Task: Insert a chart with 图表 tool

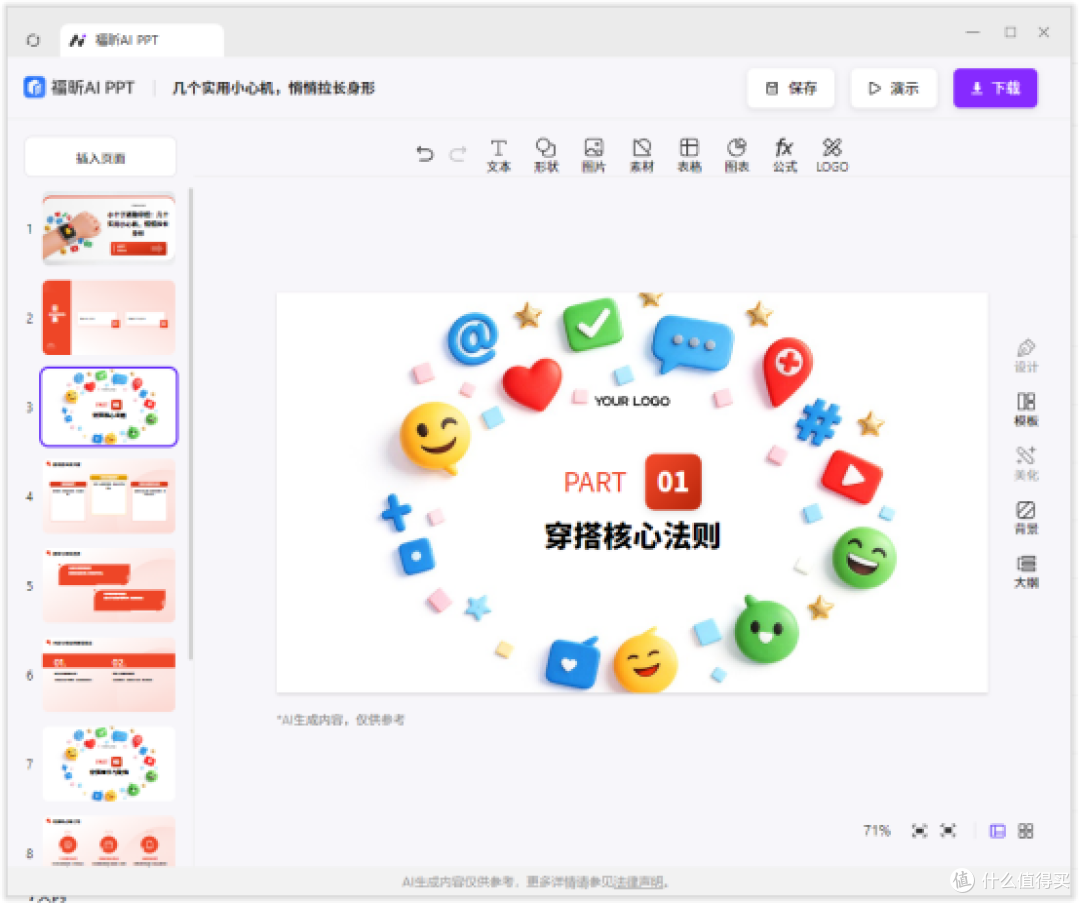Action: pyautogui.click(x=737, y=156)
